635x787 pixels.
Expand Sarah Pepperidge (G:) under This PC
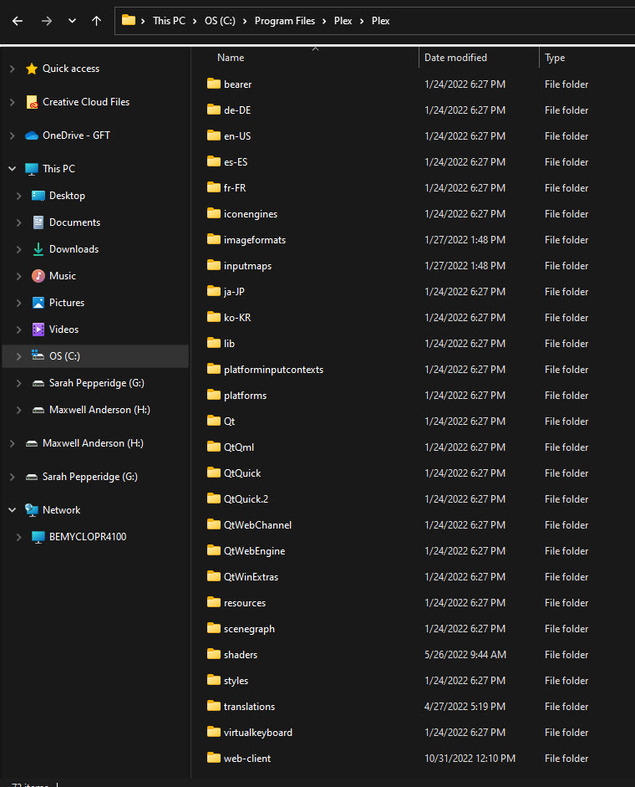(19, 383)
